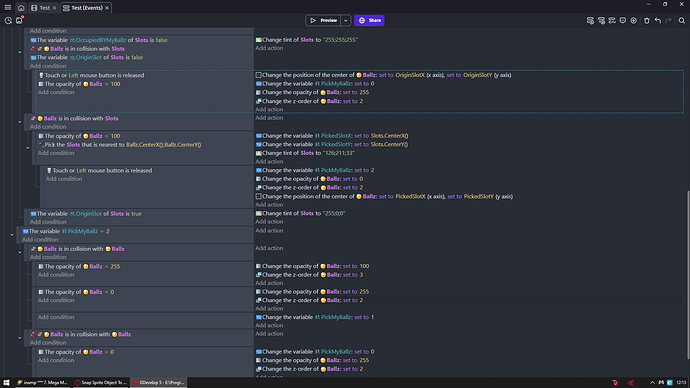690x388 pixels.
Task: Fold the 'Pick the Slots that is nearest' event
Action: pyautogui.click(x=28, y=148)
